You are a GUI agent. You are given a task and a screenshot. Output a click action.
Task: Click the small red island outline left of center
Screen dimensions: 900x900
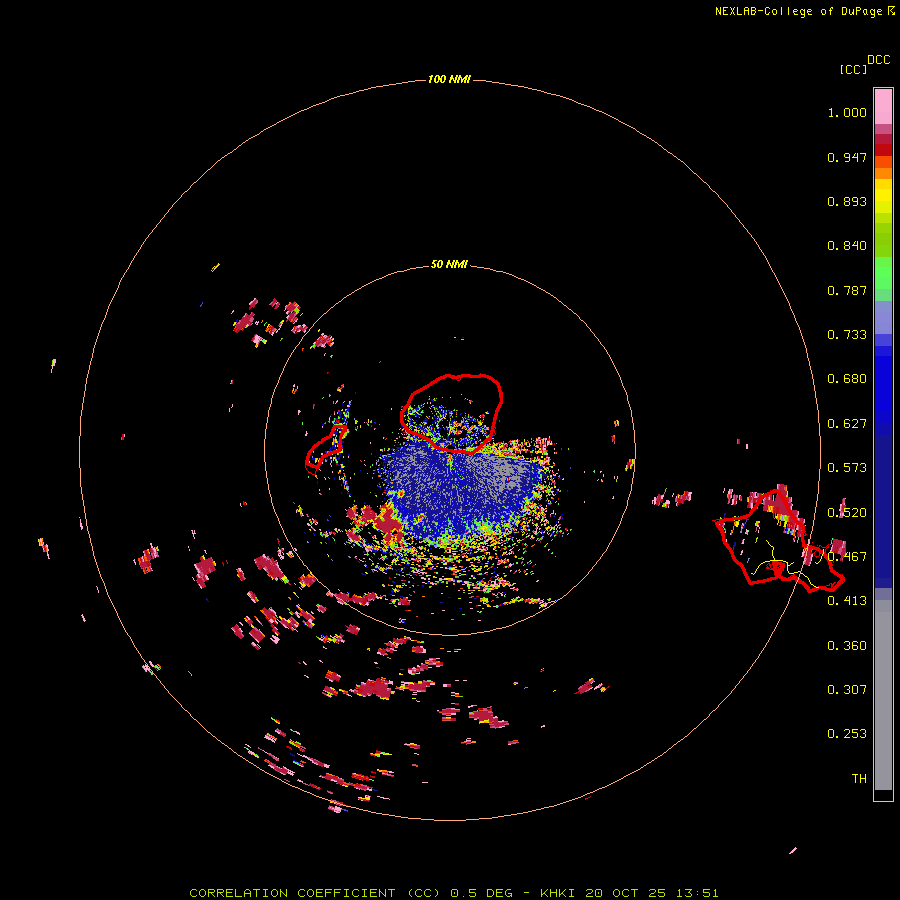coord(326,448)
